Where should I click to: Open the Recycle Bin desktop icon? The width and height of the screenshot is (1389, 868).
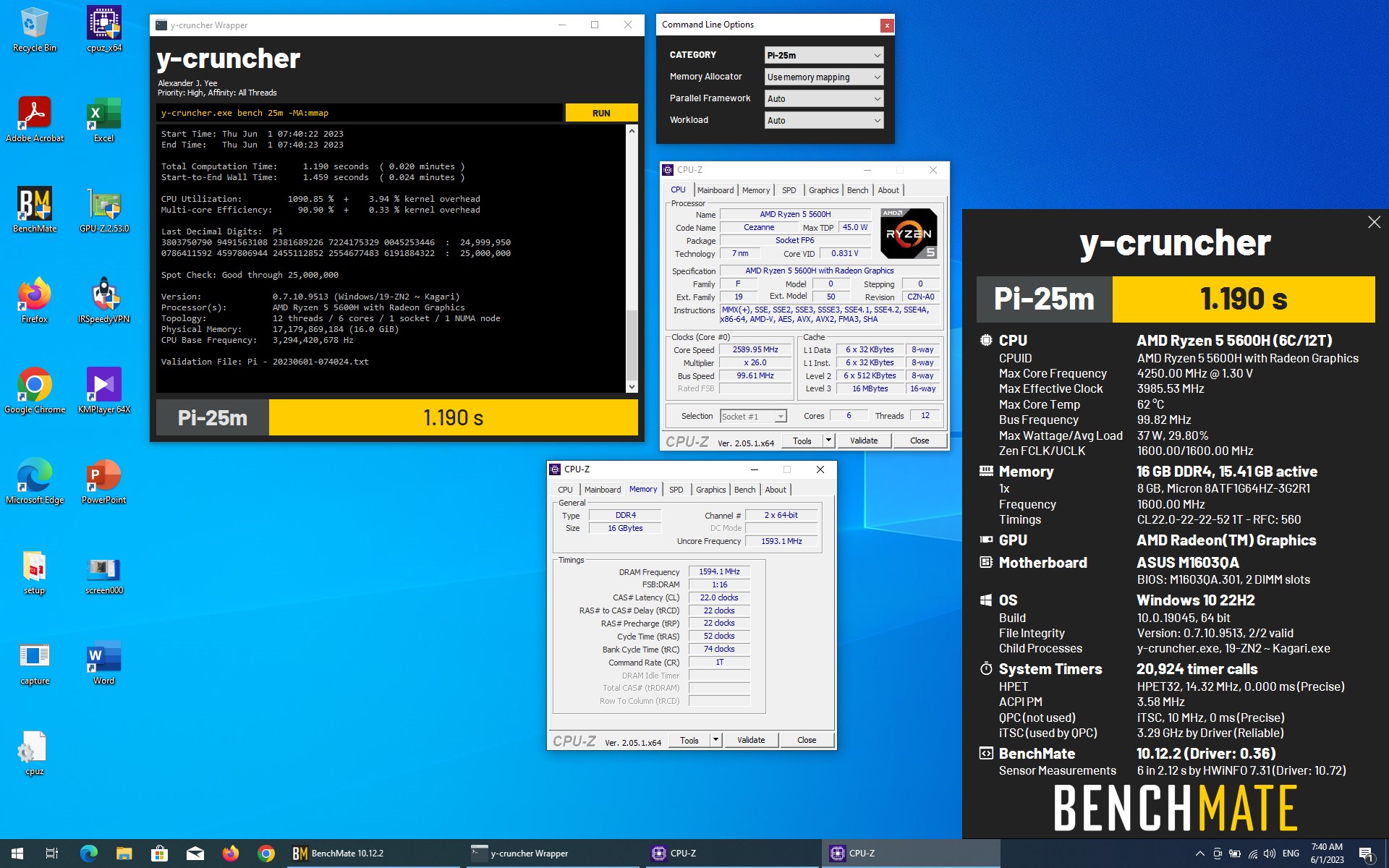[34, 30]
